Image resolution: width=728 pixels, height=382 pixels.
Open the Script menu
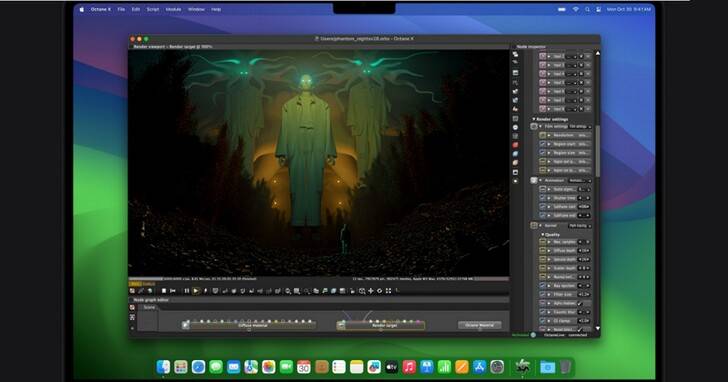point(153,9)
